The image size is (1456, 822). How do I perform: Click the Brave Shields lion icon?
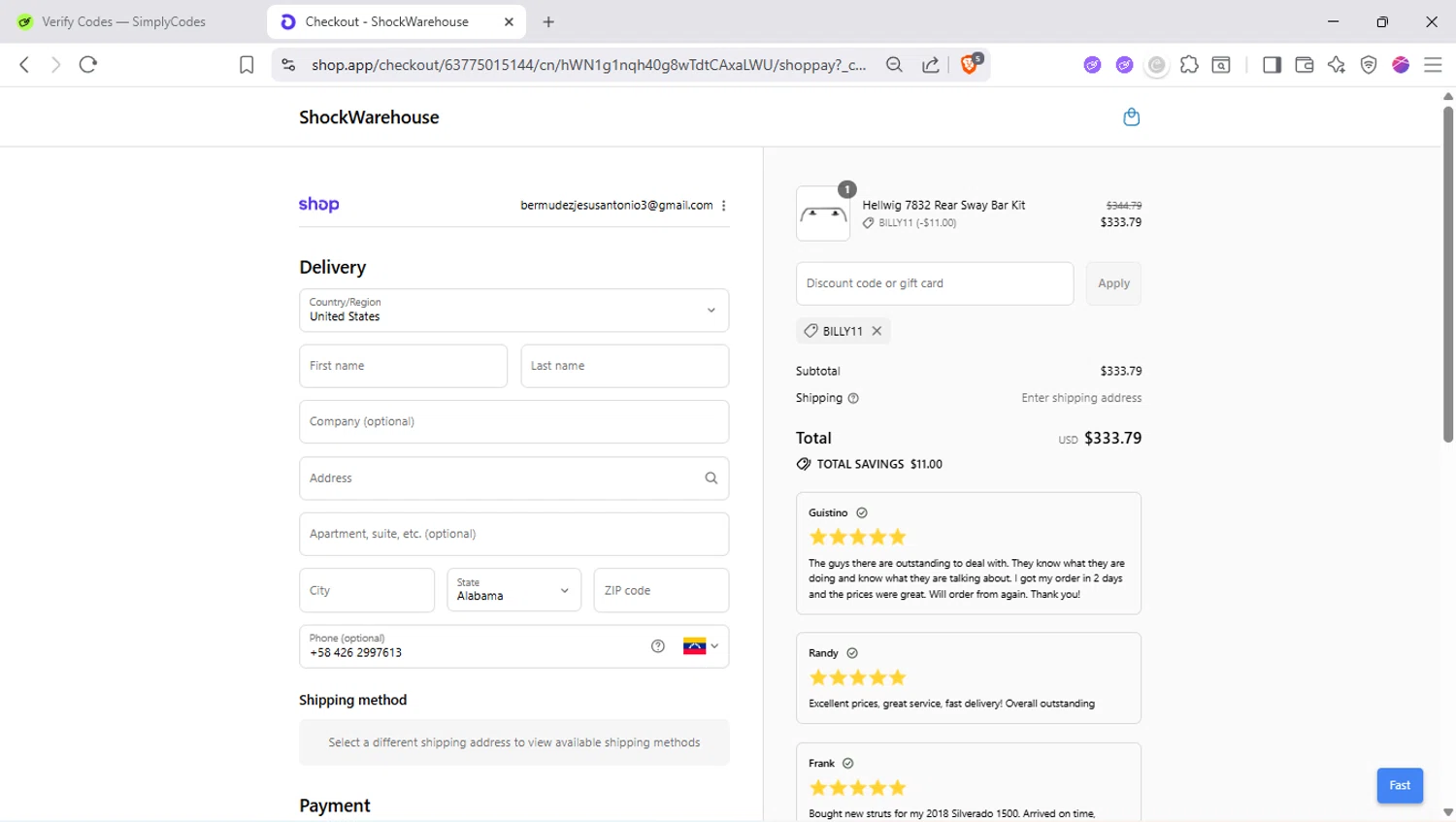[x=969, y=65]
